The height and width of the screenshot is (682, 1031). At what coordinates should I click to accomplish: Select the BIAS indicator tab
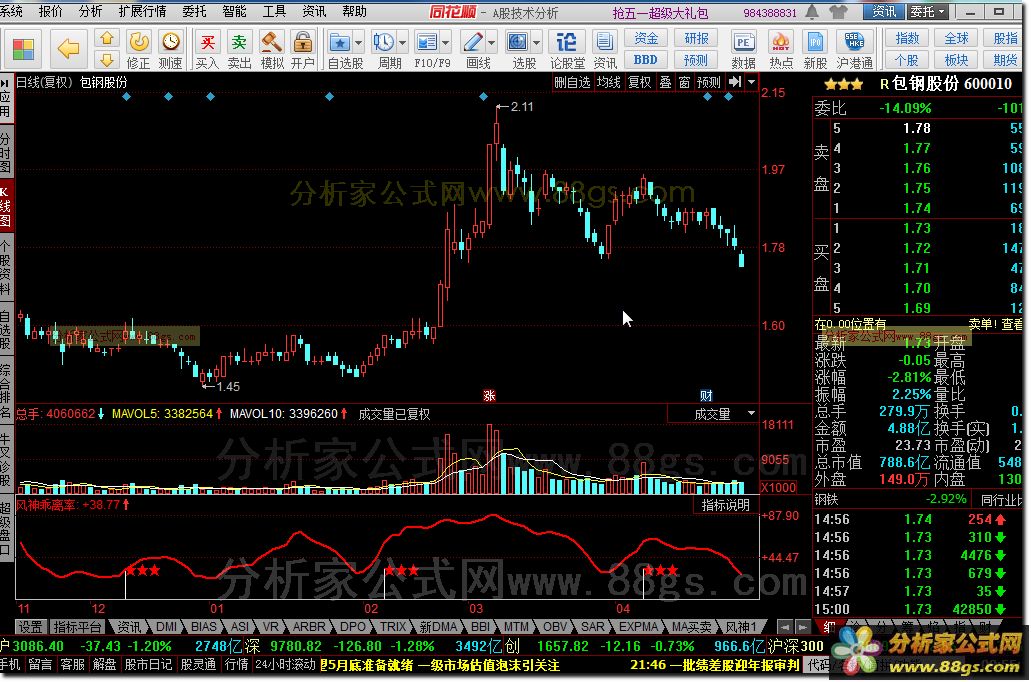point(204,627)
